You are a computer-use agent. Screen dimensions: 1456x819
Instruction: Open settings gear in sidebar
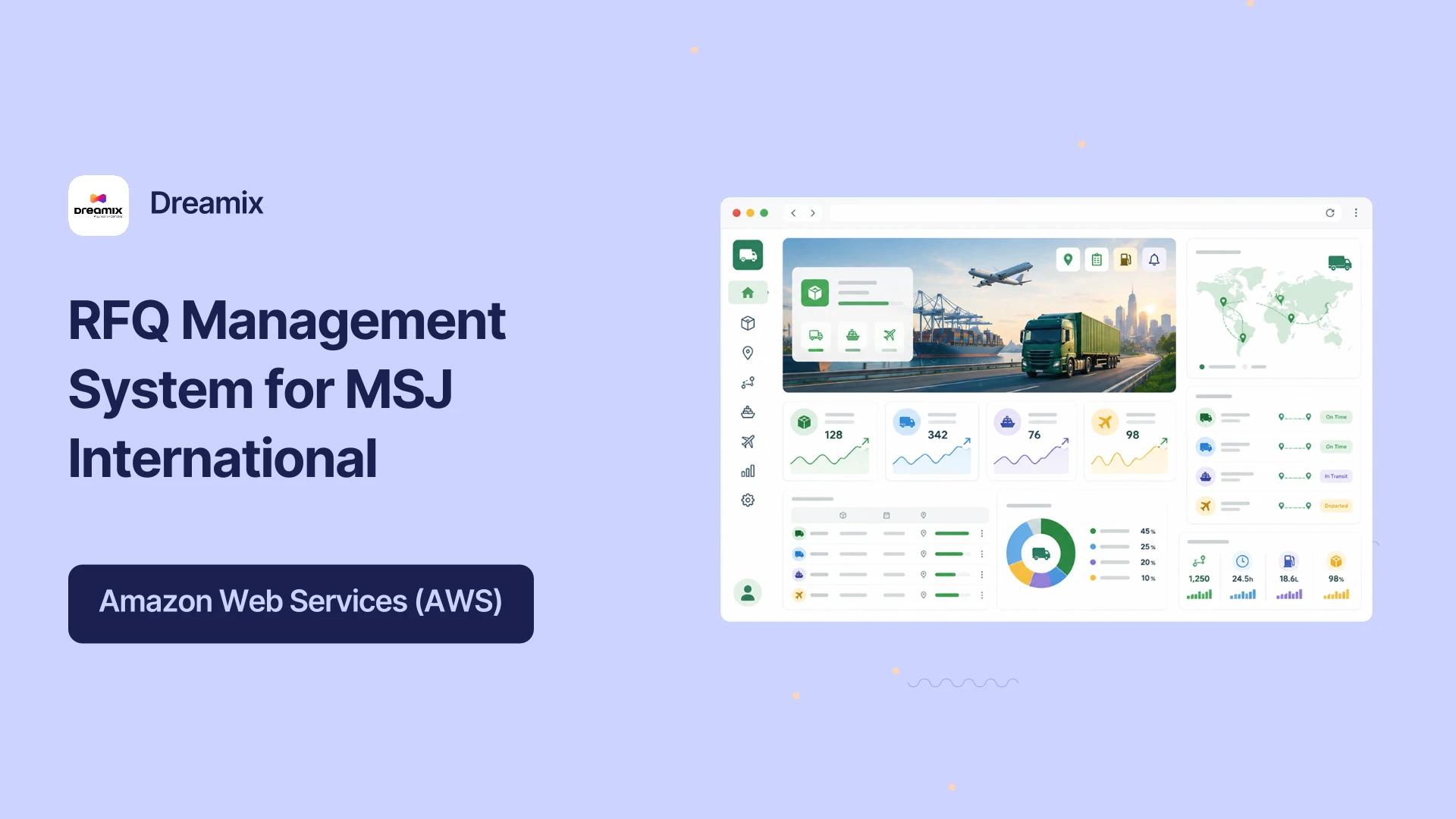(748, 500)
